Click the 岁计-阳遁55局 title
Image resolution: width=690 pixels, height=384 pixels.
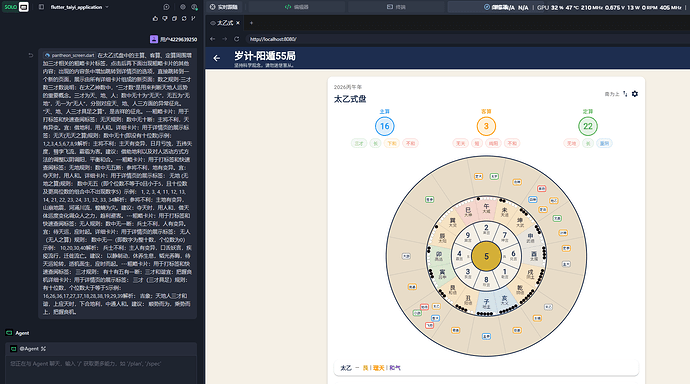[265, 56]
